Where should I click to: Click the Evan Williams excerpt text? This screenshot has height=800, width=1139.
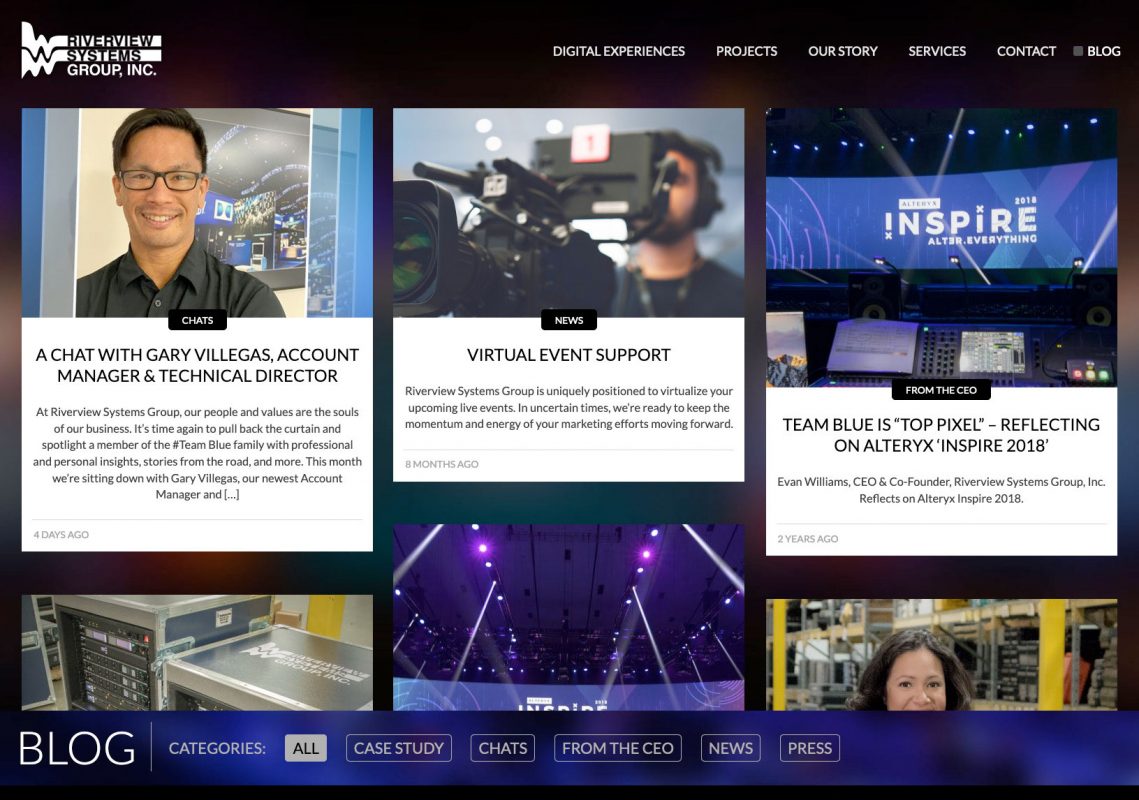(941, 490)
